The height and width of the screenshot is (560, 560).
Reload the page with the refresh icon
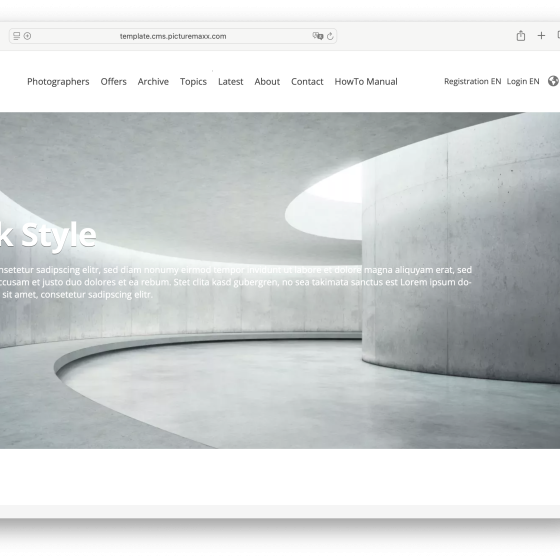point(330,36)
